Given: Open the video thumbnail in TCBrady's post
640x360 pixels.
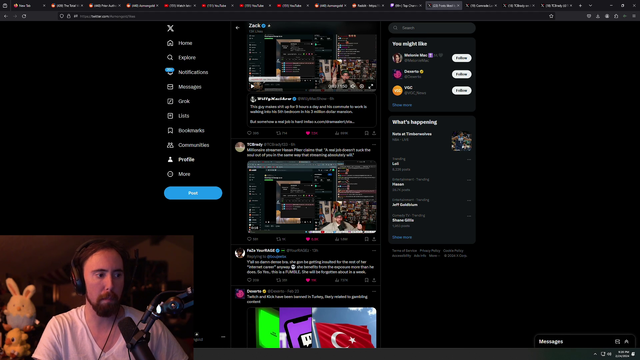Looking at the screenshot, I should 312,197.
